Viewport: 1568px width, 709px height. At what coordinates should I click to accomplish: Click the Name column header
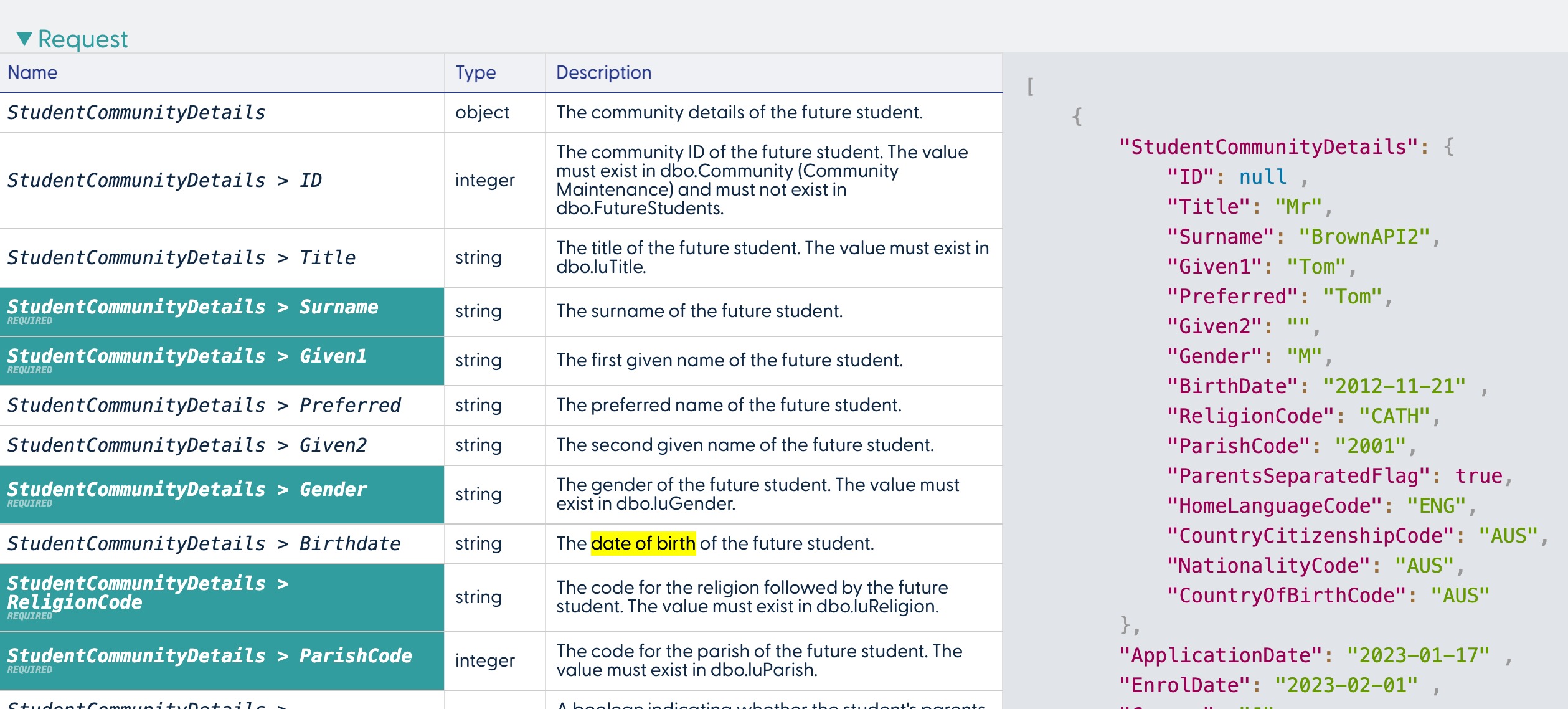point(32,72)
